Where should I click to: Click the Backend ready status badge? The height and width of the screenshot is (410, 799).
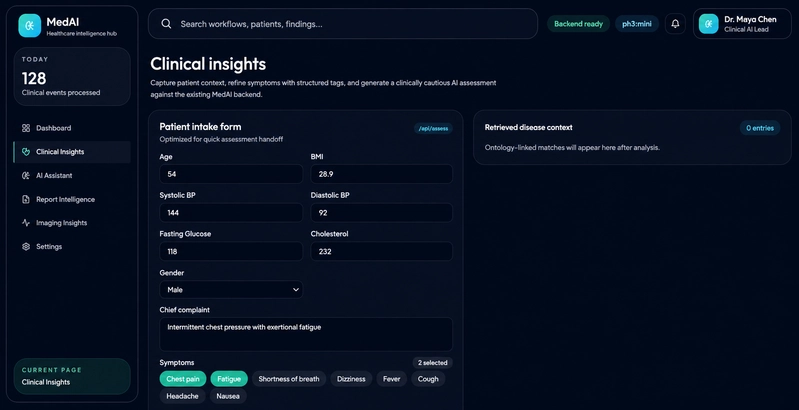pyautogui.click(x=578, y=24)
